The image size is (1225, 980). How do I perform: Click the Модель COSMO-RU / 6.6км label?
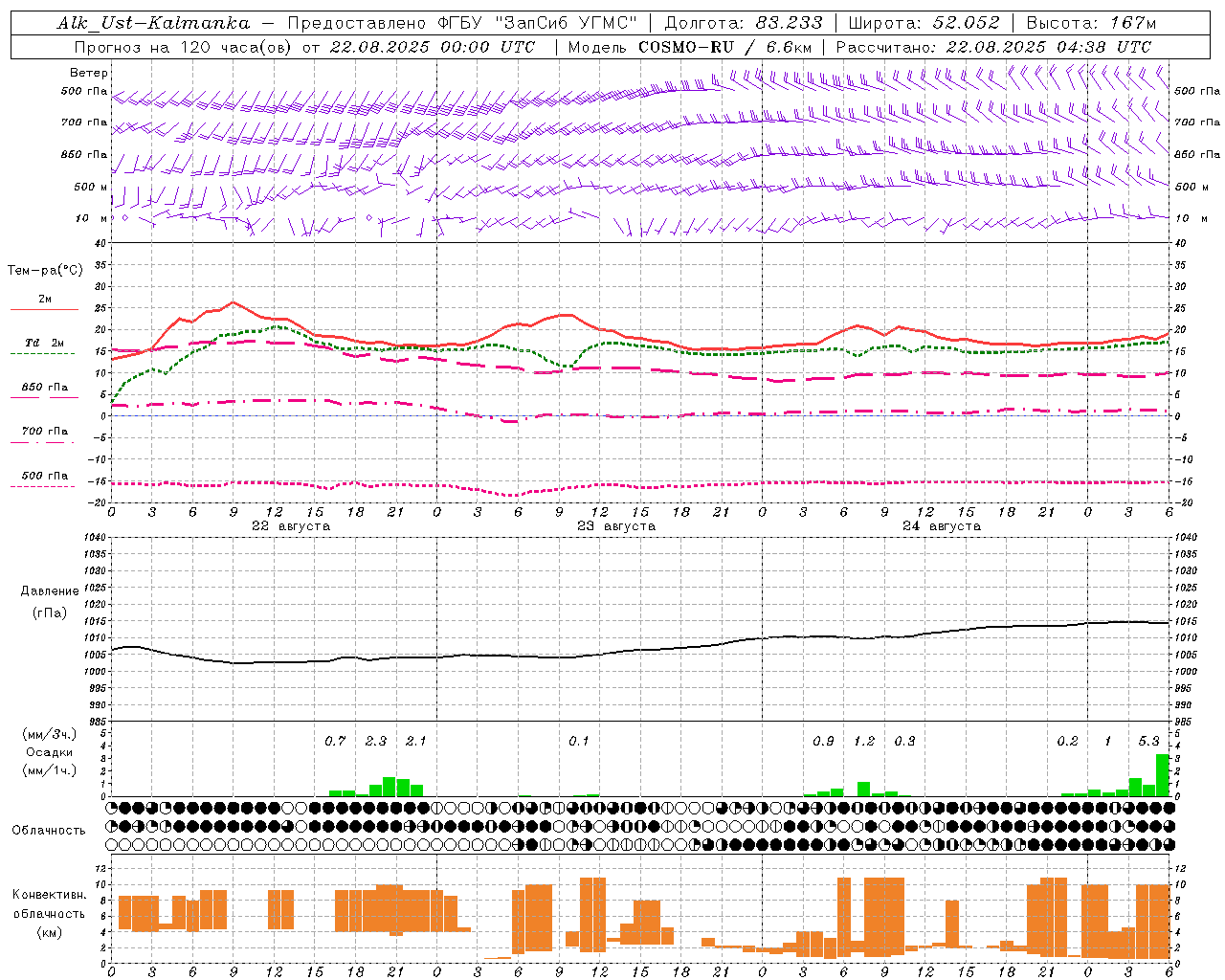[690, 47]
